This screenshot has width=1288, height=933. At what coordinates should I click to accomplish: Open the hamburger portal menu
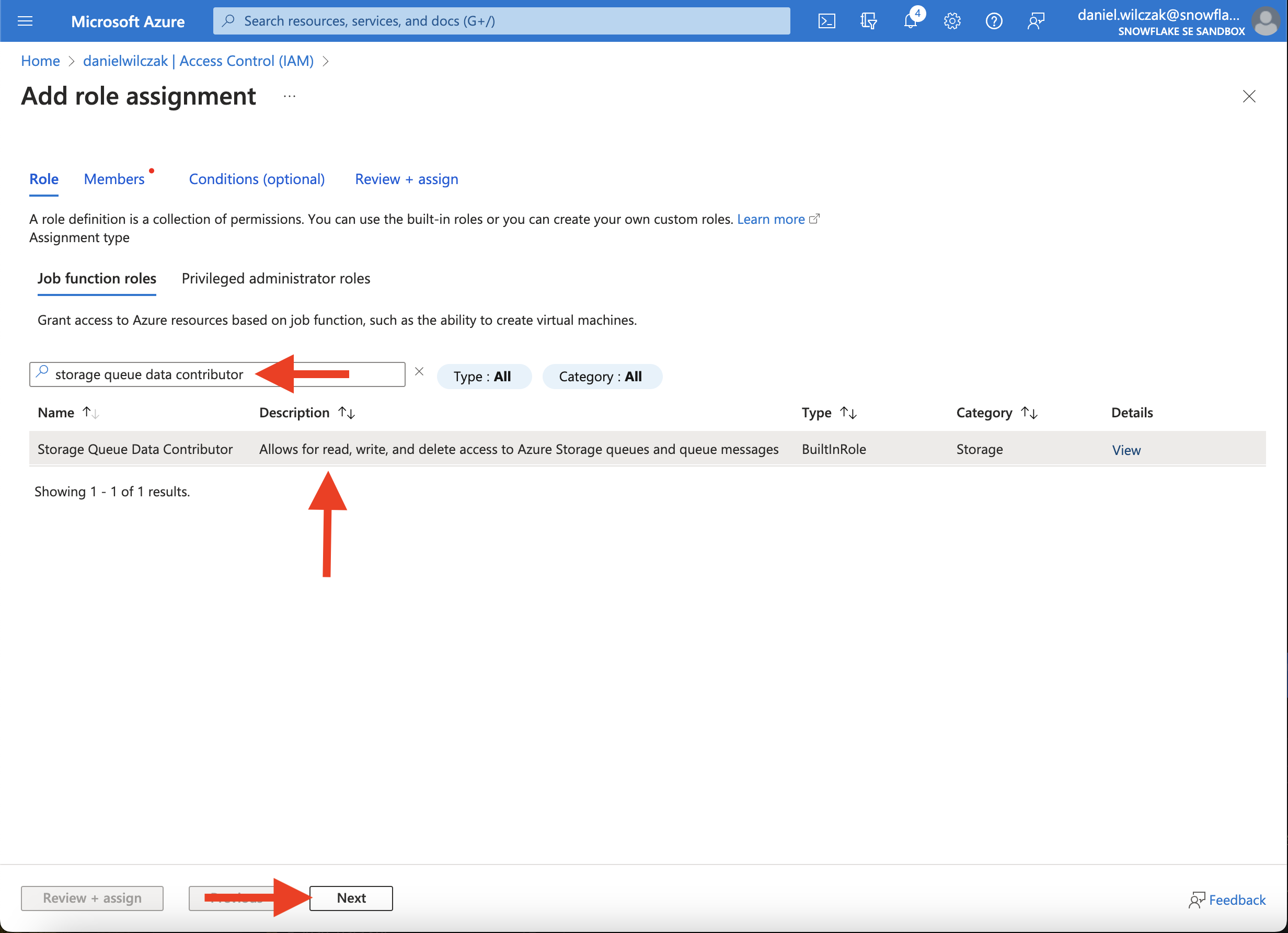click(25, 21)
